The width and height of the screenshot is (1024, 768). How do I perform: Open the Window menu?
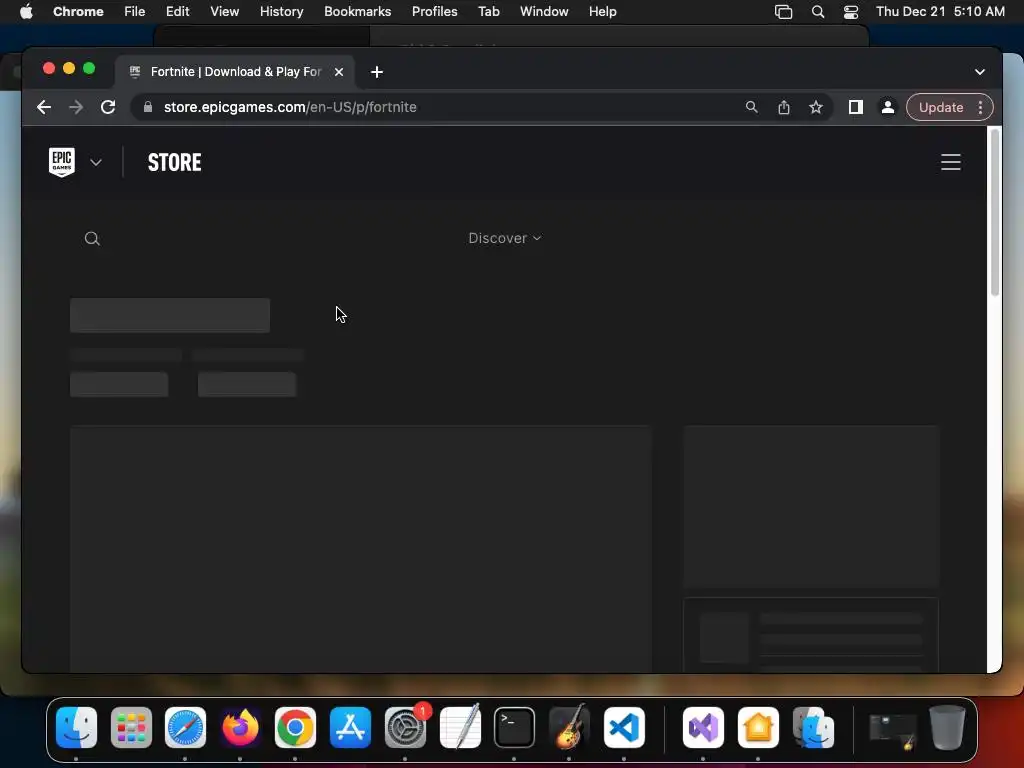544,11
